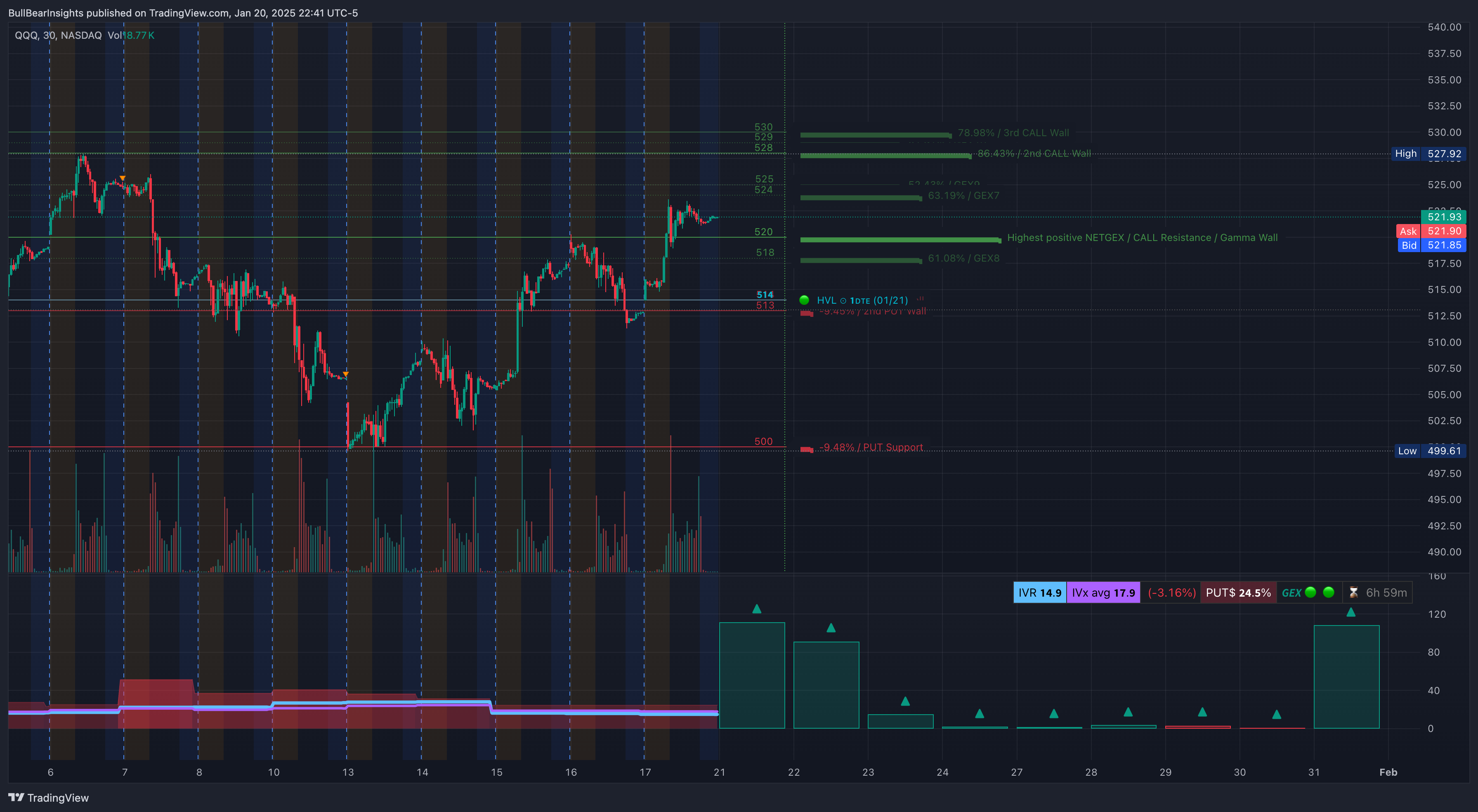Select the Highest positive NETGEX Gamma Wall label
Screen dimensions: 1478x812
(x=1143, y=237)
